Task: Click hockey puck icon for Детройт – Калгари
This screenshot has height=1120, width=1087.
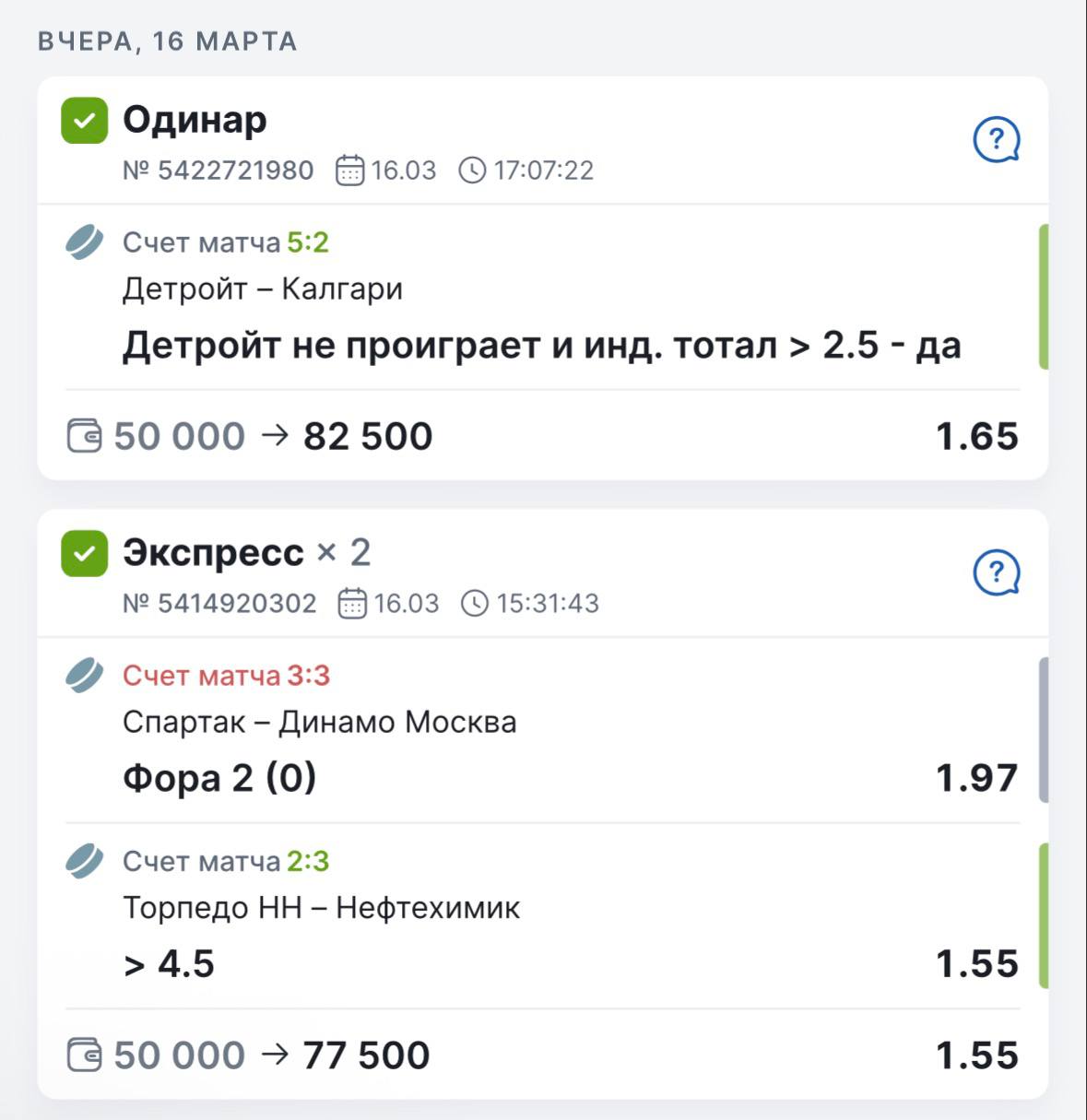Action: coord(84,242)
